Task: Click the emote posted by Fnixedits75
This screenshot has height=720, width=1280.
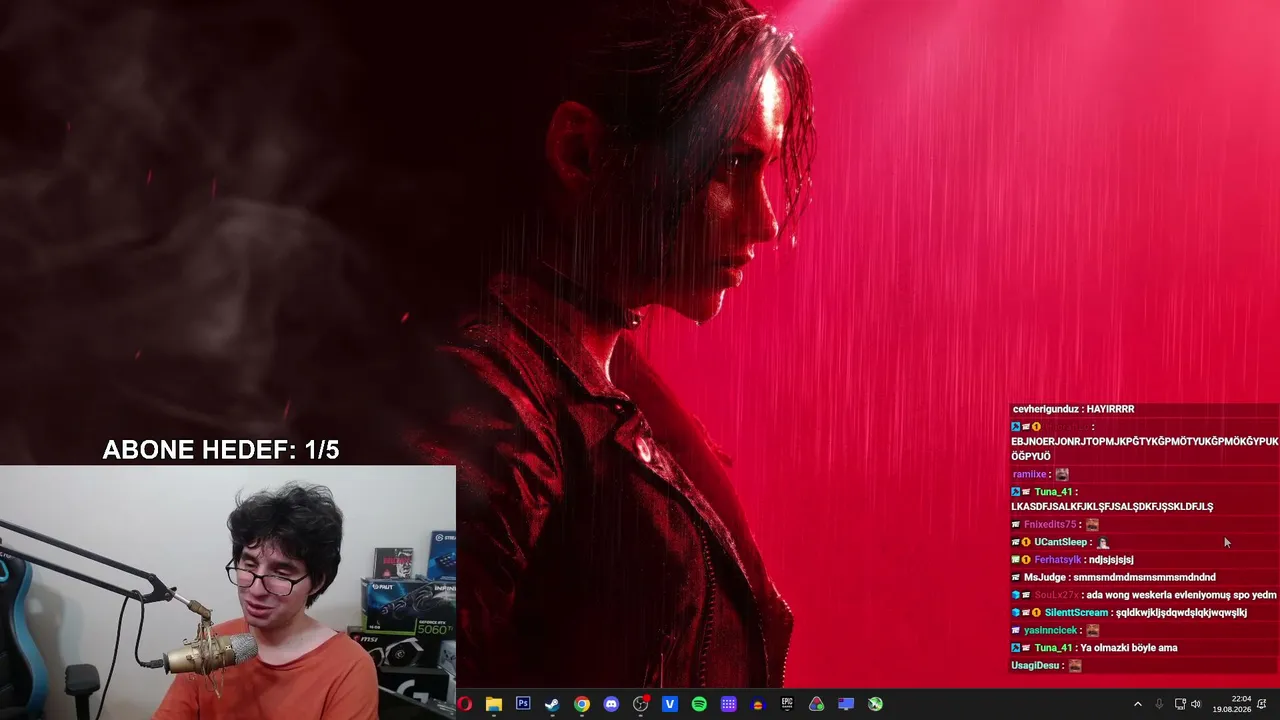Action: [x=1092, y=524]
